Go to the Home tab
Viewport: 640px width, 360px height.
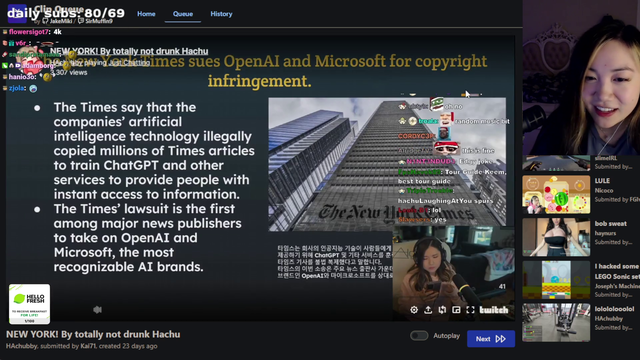(x=146, y=14)
